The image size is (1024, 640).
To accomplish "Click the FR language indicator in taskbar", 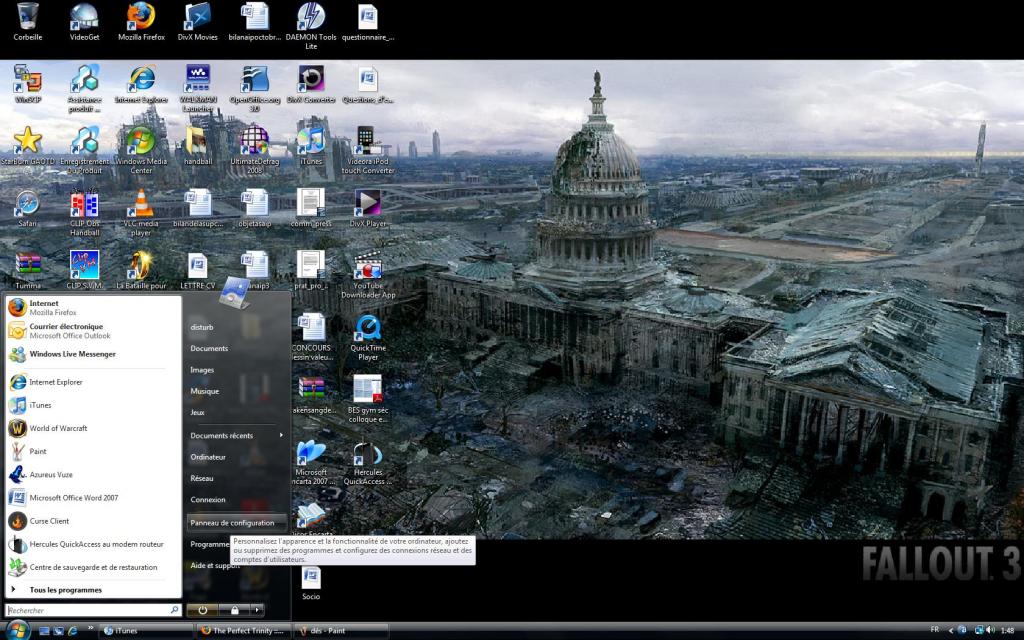I will pos(935,630).
